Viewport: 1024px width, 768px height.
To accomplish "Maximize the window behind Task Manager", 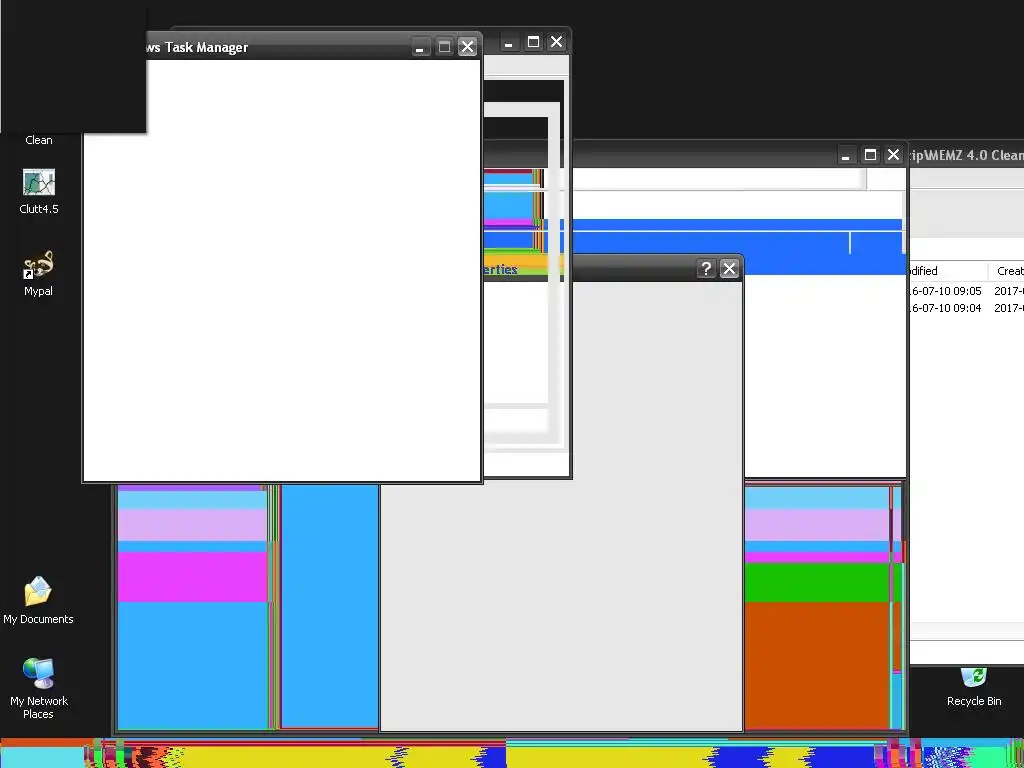I will tap(533, 42).
